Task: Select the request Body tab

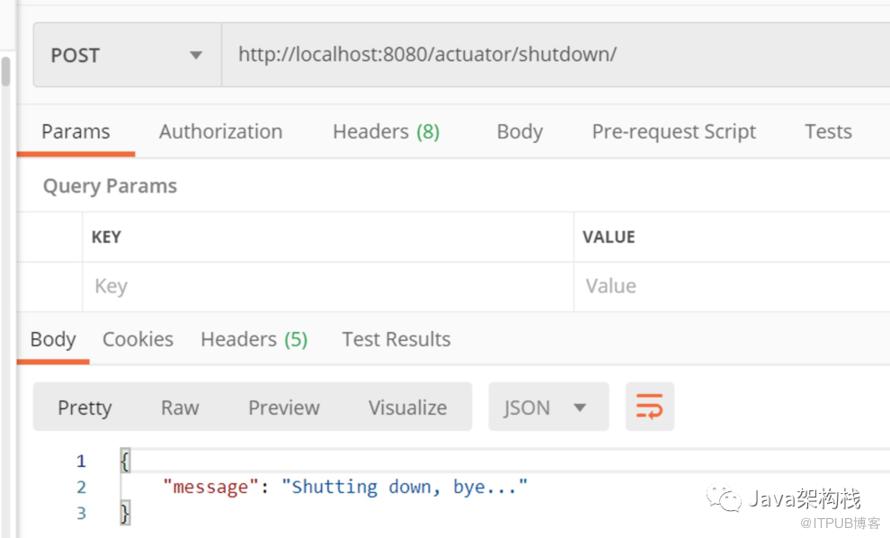Action: click(519, 132)
